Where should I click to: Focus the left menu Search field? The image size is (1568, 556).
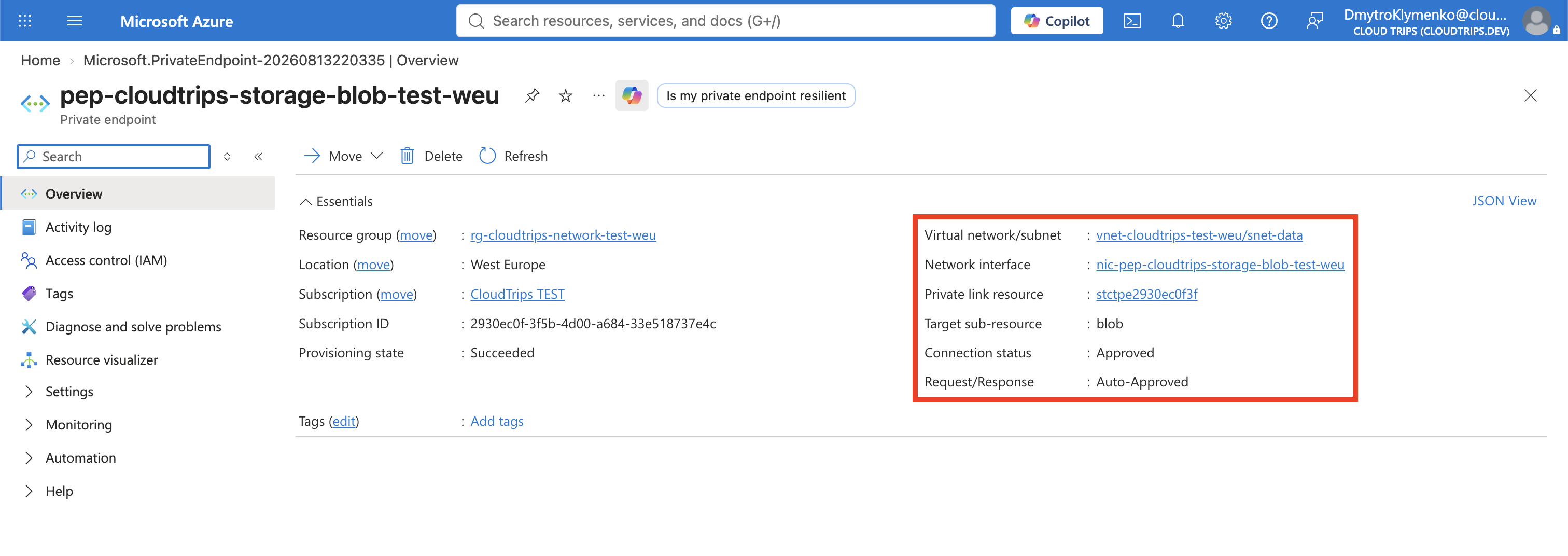tap(114, 157)
